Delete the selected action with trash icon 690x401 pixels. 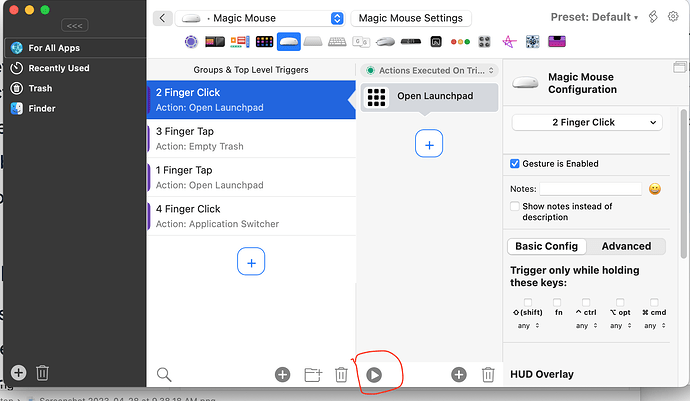pos(488,375)
